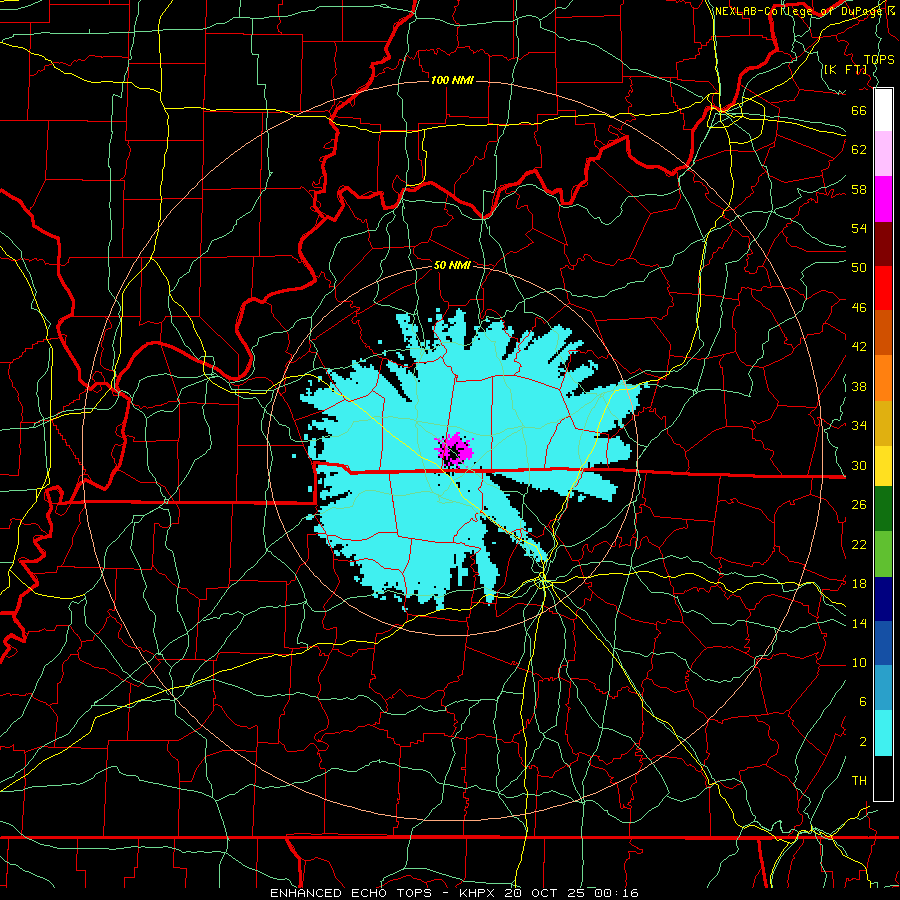
Task: Click the 62 legend value
Action: (x=859, y=150)
